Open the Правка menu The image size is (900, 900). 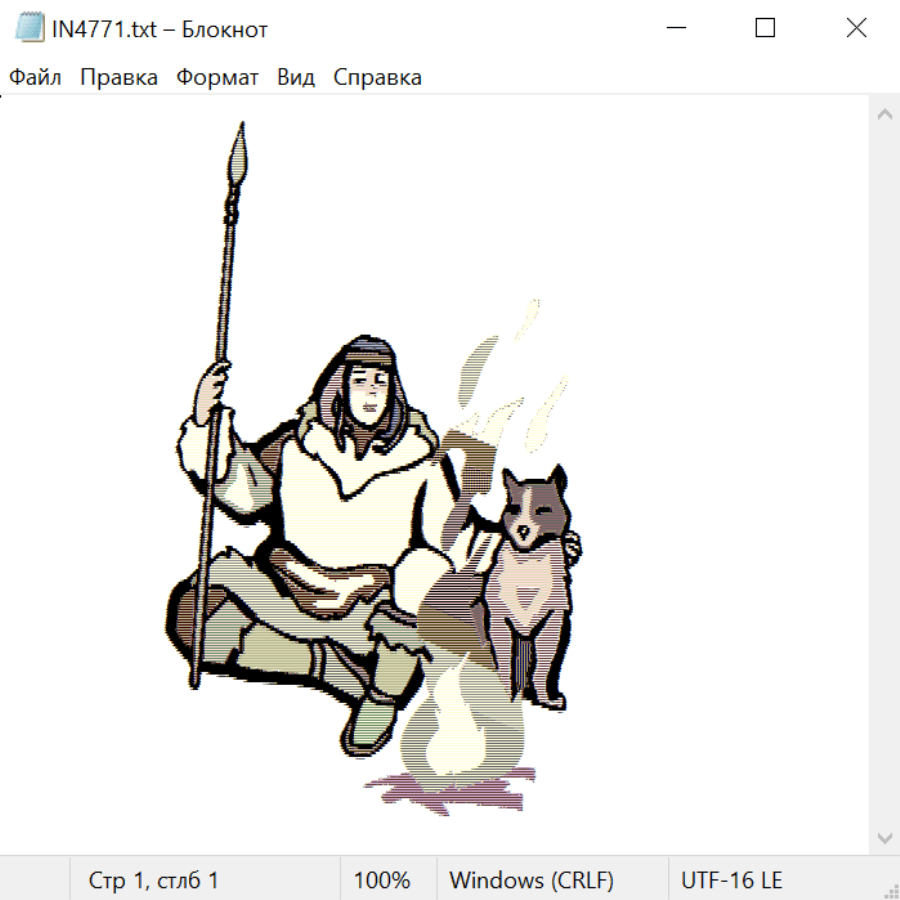tap(118, 78)
